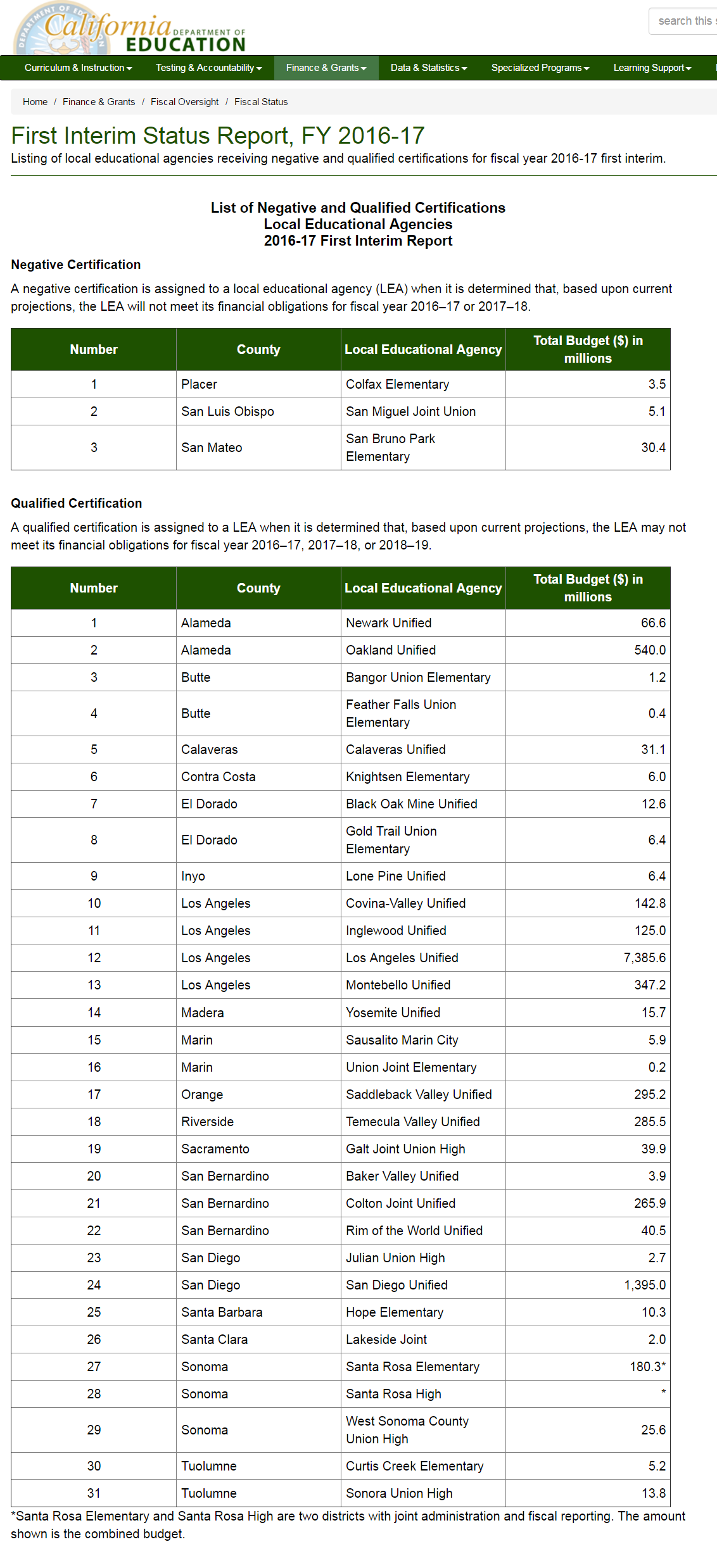
Task: Click the Oakland Unified row entry
Action: 391,650
